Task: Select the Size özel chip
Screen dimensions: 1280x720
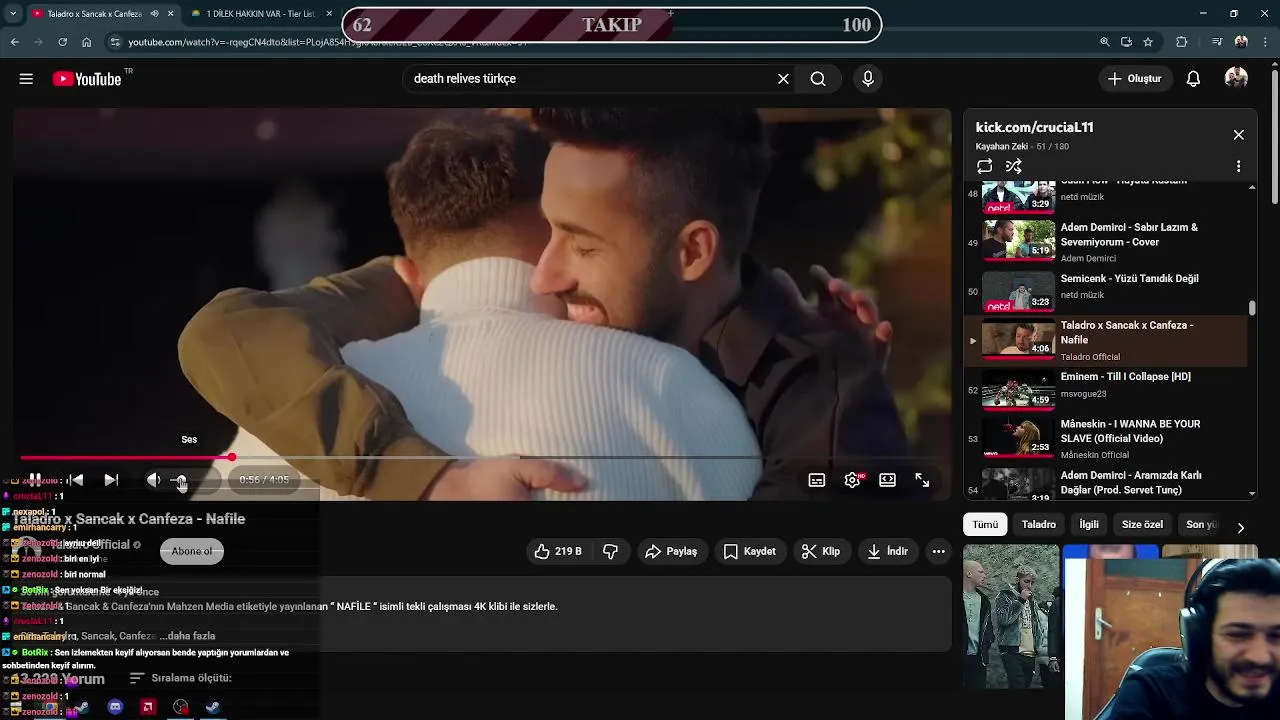Action: tap(1142, 524)
